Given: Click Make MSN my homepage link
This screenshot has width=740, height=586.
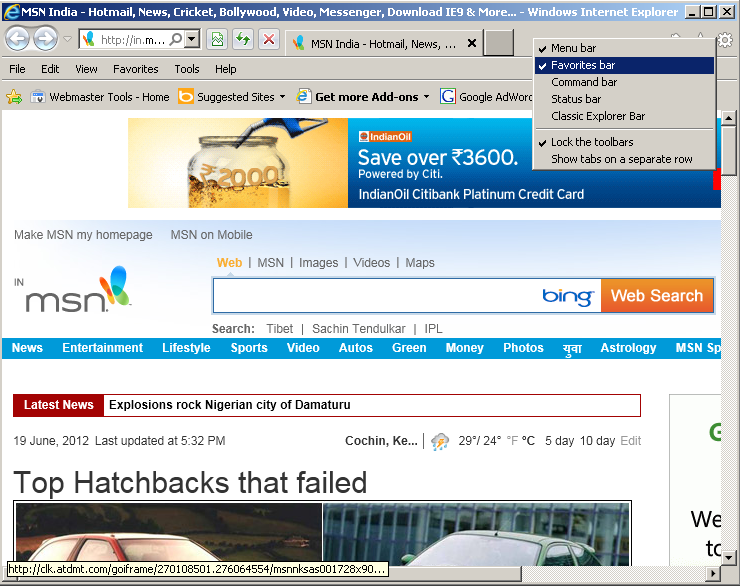Looking at the screenshot, I should (83, 234).
